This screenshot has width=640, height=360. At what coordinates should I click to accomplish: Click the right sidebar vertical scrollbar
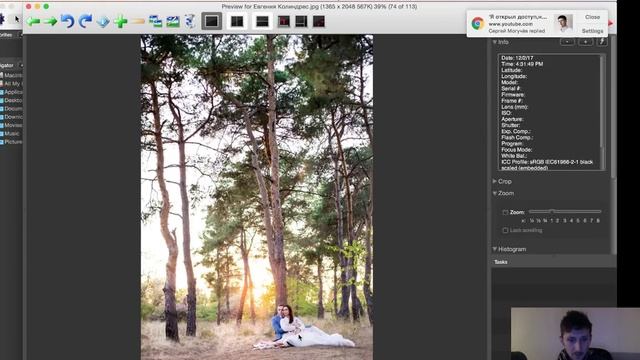point(613,106)
